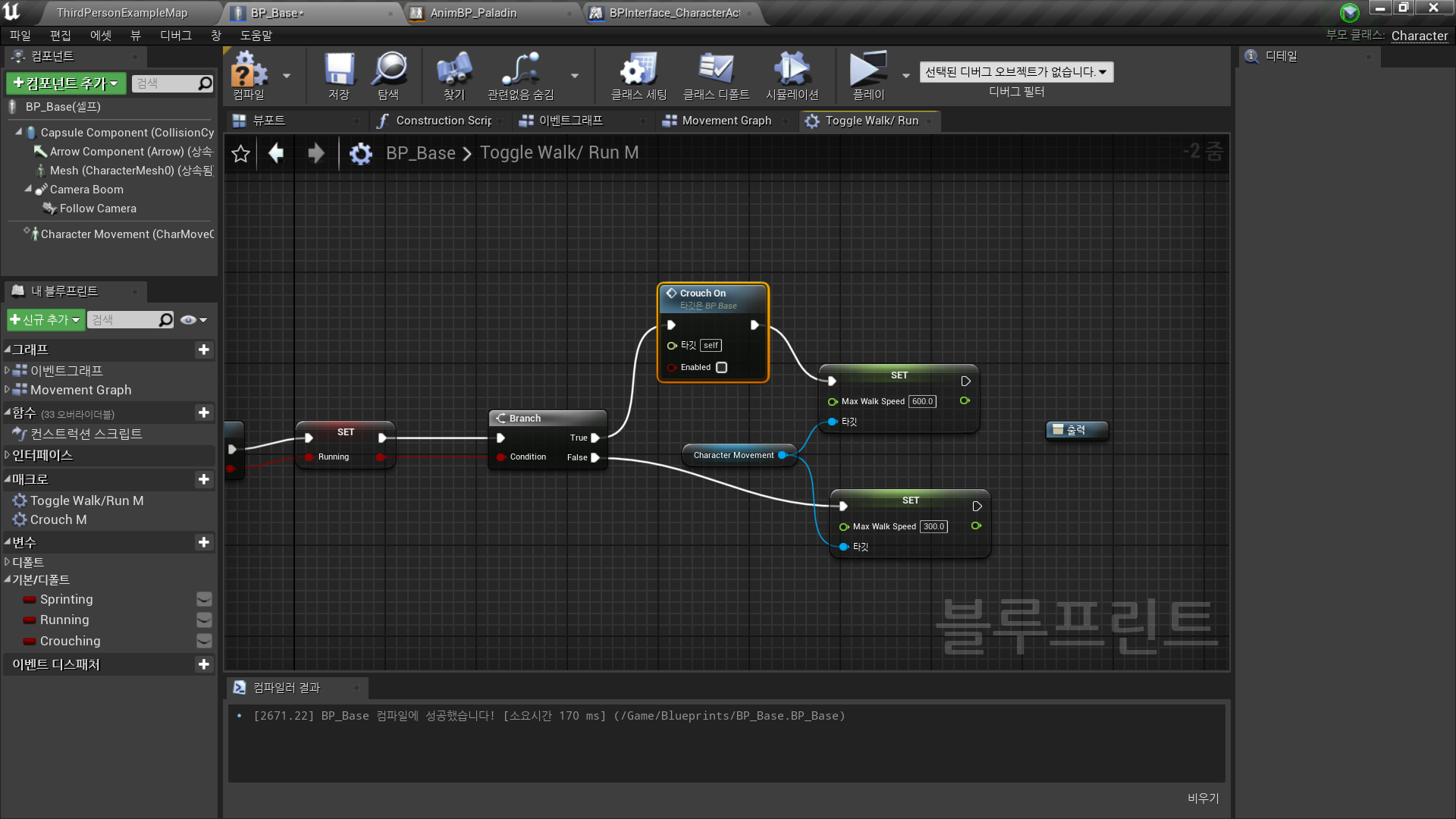Navigate back with the left arrow
1456x819 pixels.
point(277,153)
